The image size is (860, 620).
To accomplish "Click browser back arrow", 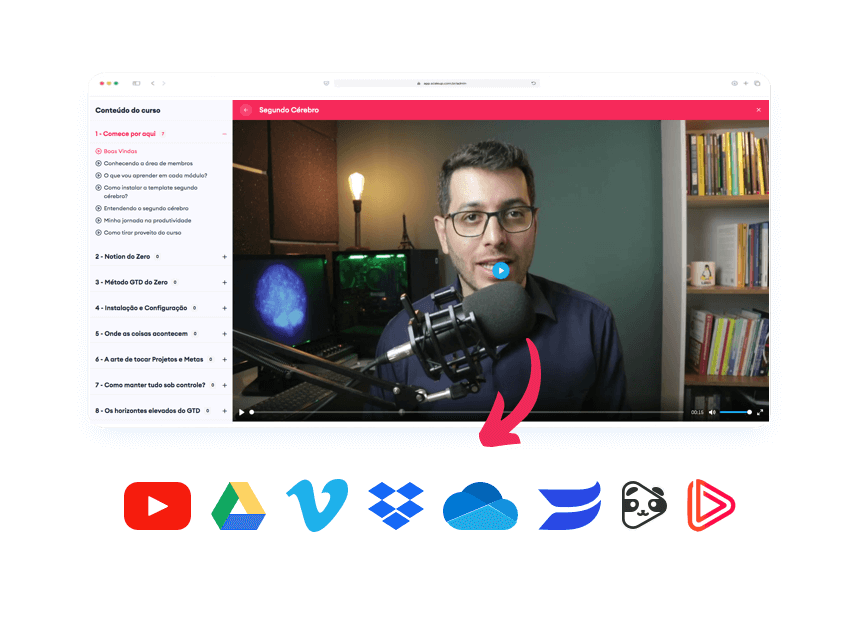I will (x=152, y=83).
